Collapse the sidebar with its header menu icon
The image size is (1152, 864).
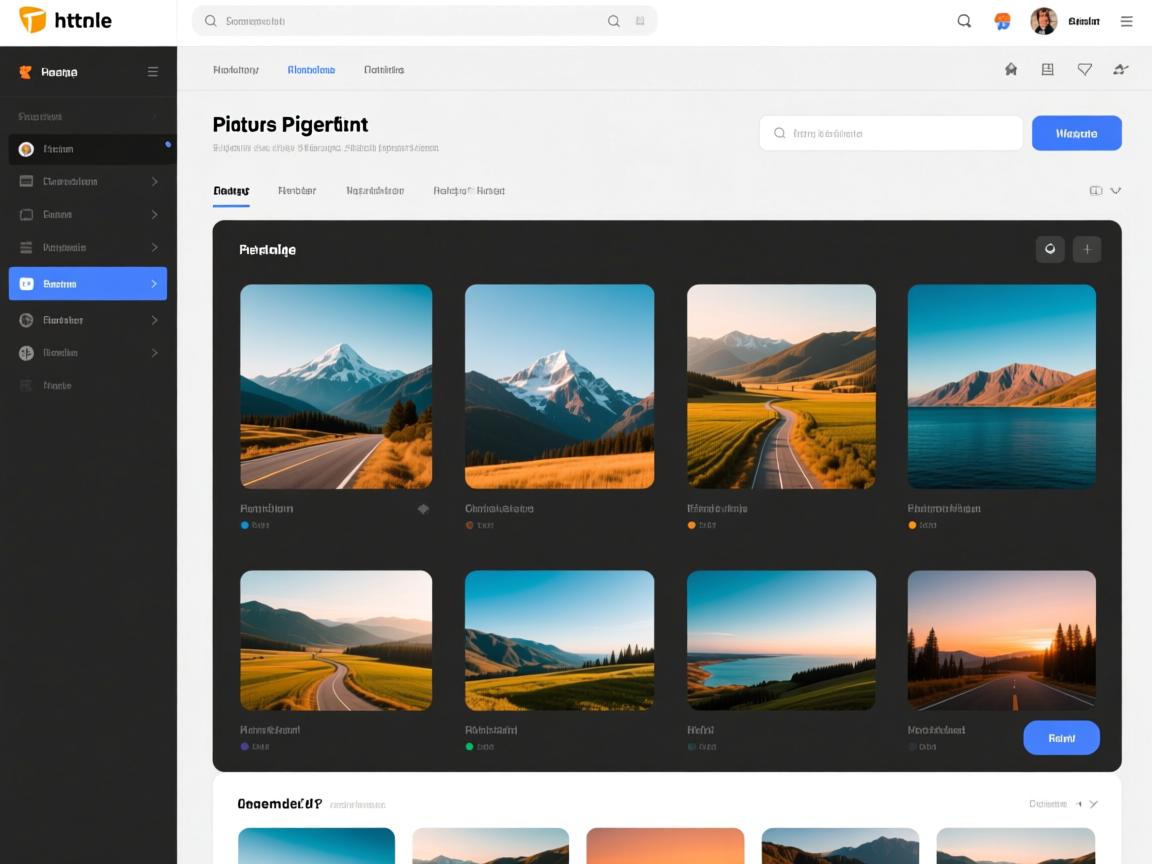[153, 72]
